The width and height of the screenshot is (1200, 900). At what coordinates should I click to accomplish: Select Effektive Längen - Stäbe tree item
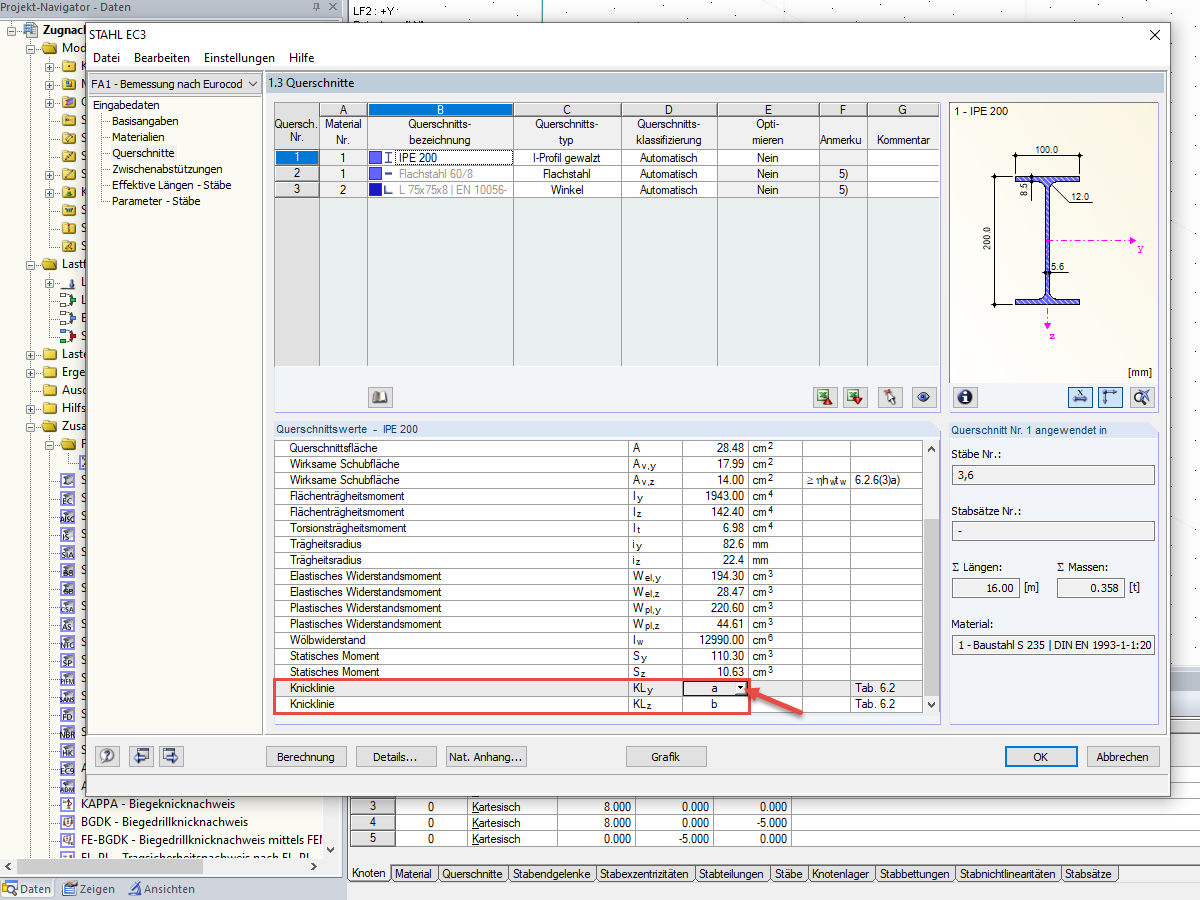coord(171,185)
